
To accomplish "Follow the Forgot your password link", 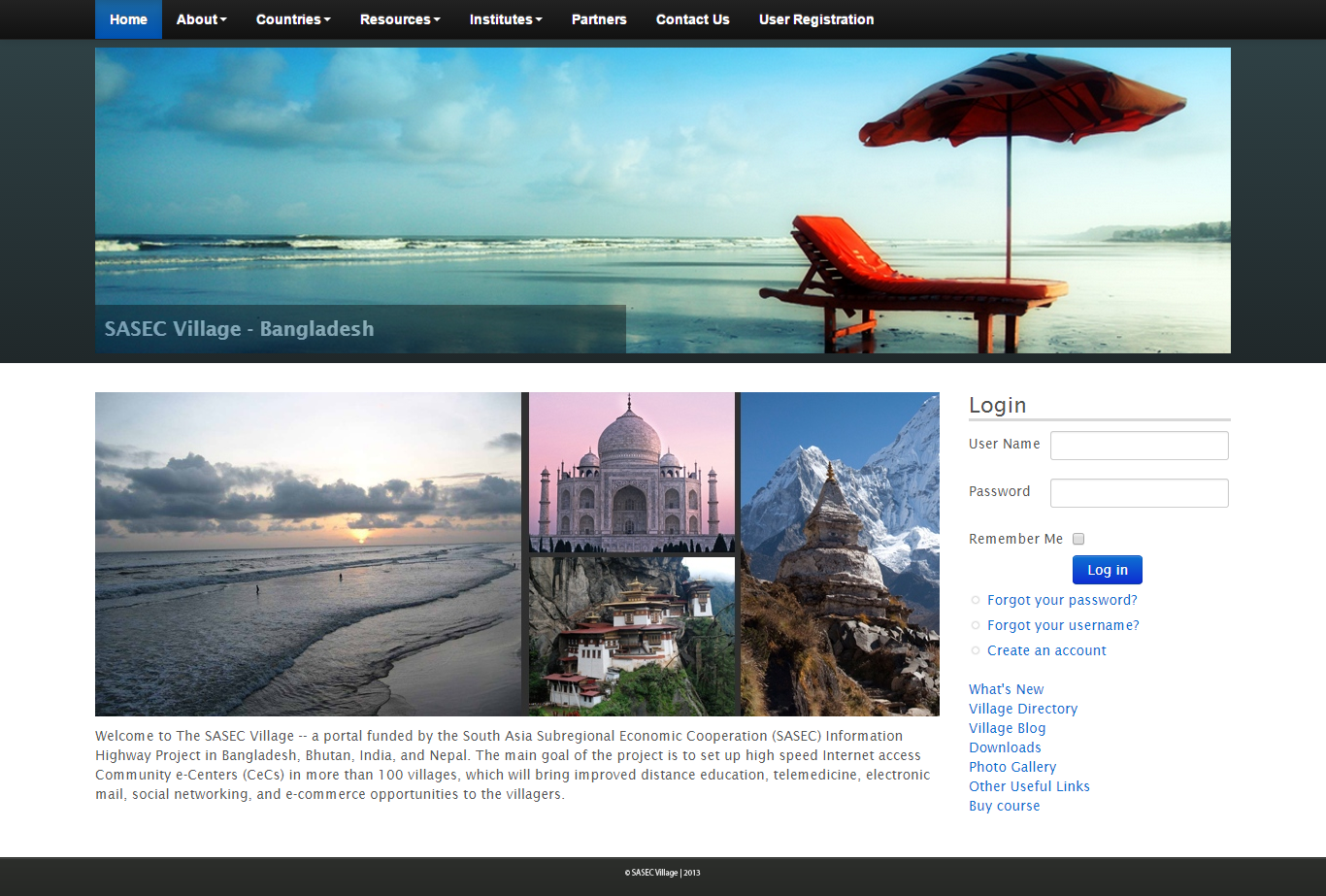I will [x=1062, y=600].
